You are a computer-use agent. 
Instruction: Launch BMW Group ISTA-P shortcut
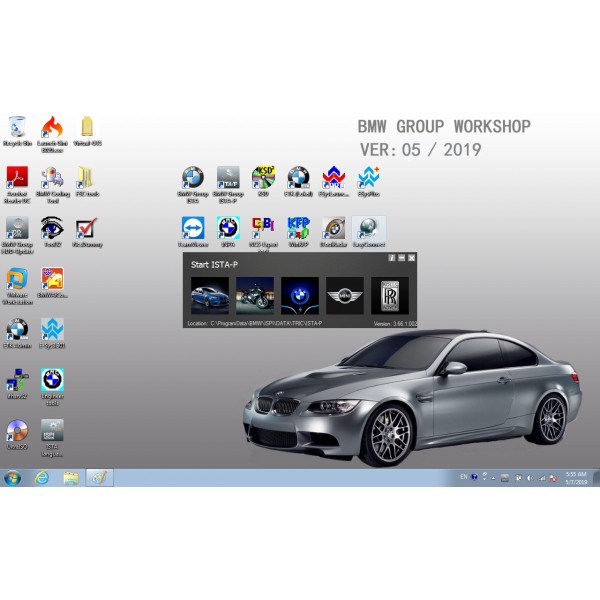[x=228, y=184]
